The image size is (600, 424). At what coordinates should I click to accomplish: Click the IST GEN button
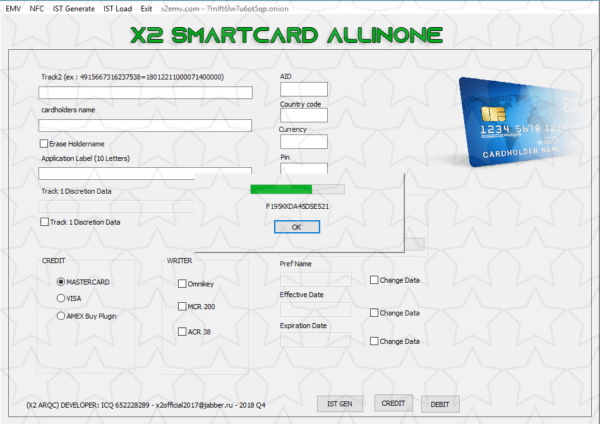tap(340, 404)
